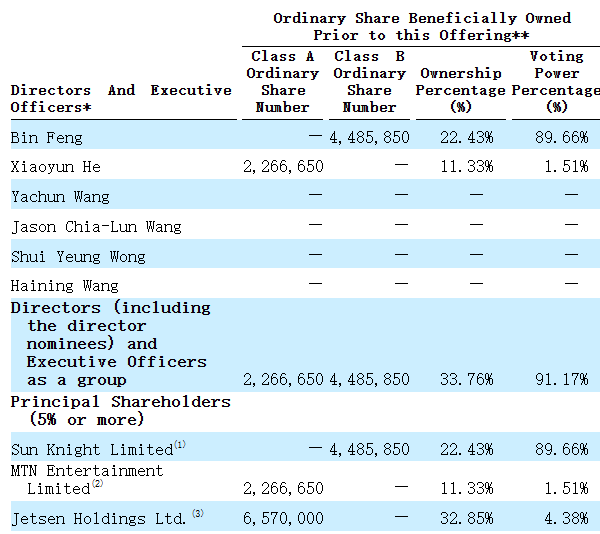Click the Class B Ordinary Share Number header
The height and width of the screenshot is (534, 600).
pos(369,82)
